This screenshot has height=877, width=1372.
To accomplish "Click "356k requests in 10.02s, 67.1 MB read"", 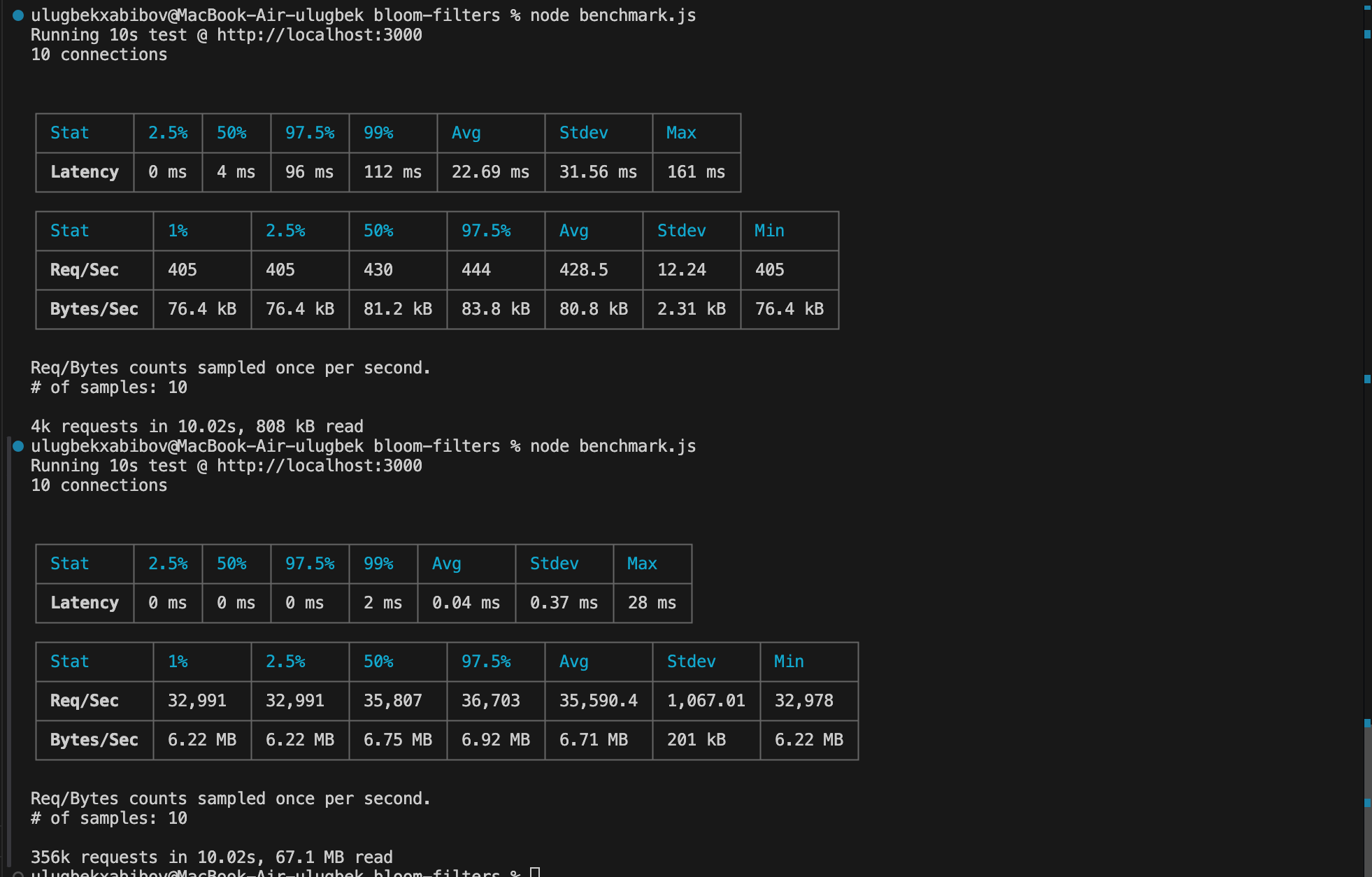I will point(211,857).
